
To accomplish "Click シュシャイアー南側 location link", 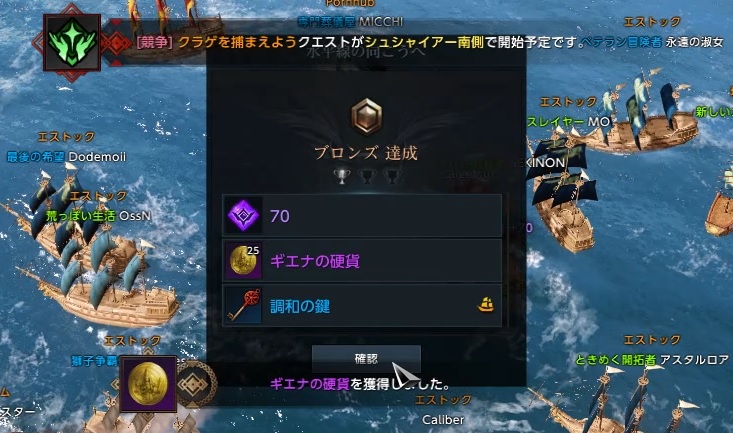I will pos(424,43).
